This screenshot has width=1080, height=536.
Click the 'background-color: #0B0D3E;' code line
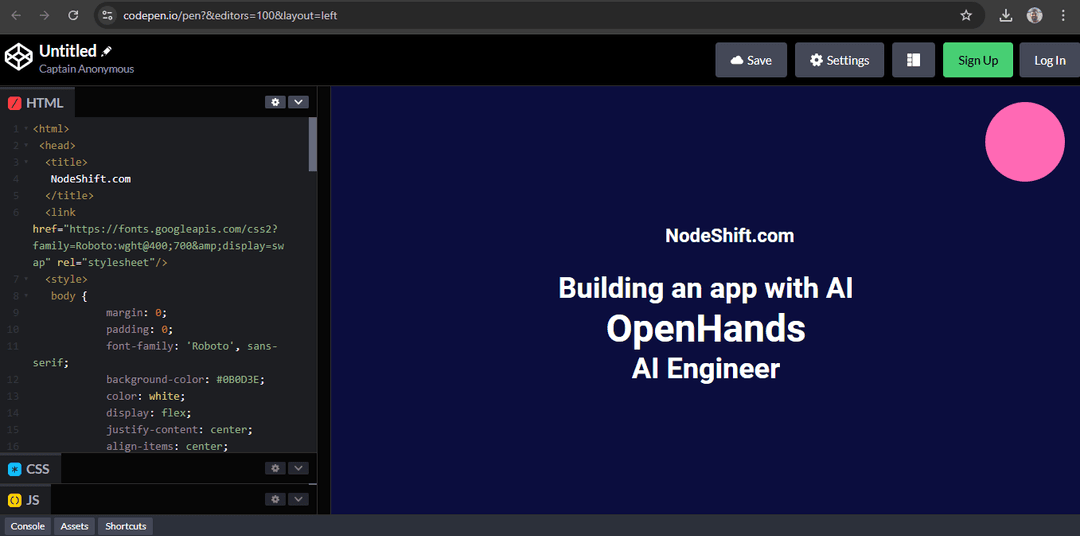pos(185,380)
